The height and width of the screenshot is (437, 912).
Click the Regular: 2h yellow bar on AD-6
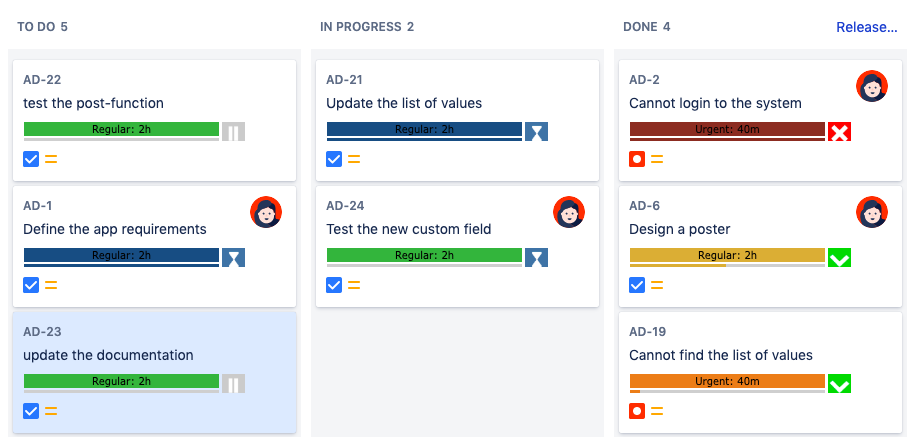pos(727,256)
